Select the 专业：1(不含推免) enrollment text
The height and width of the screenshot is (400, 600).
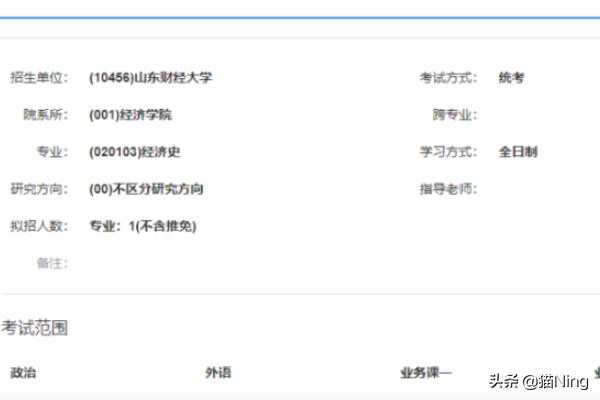(143, 226)
